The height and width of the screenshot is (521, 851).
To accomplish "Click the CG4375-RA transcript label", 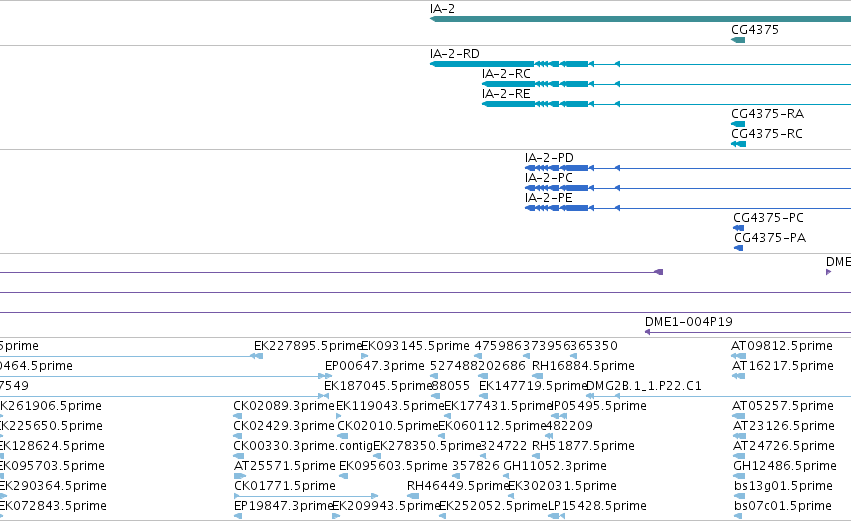I will (x=767, y=113).
